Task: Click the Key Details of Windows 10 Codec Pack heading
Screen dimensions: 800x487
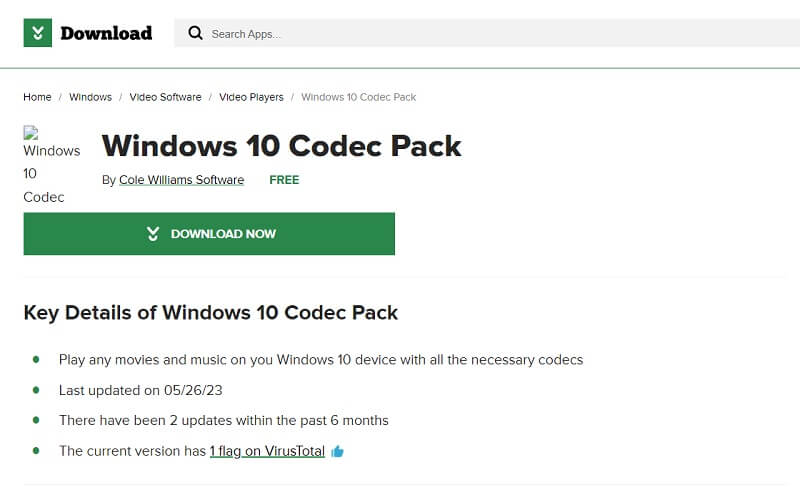Action: click(x=211, y=313)
